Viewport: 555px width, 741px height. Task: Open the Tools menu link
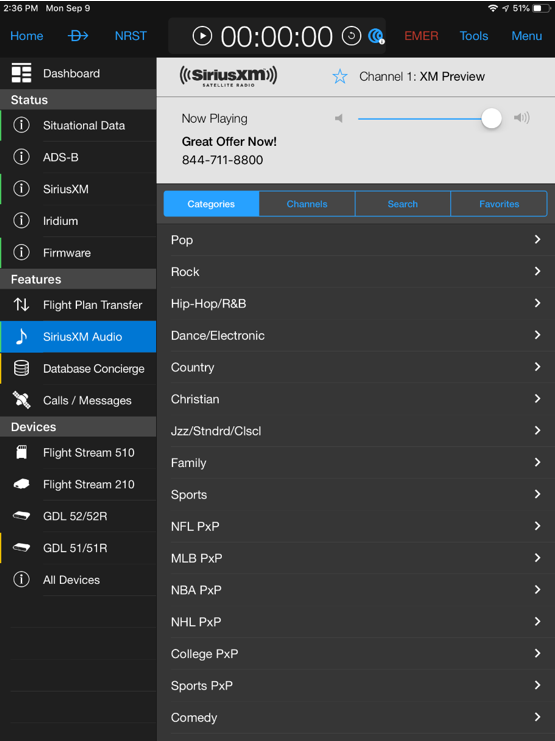pyautogui.click(x=474, y=36)
